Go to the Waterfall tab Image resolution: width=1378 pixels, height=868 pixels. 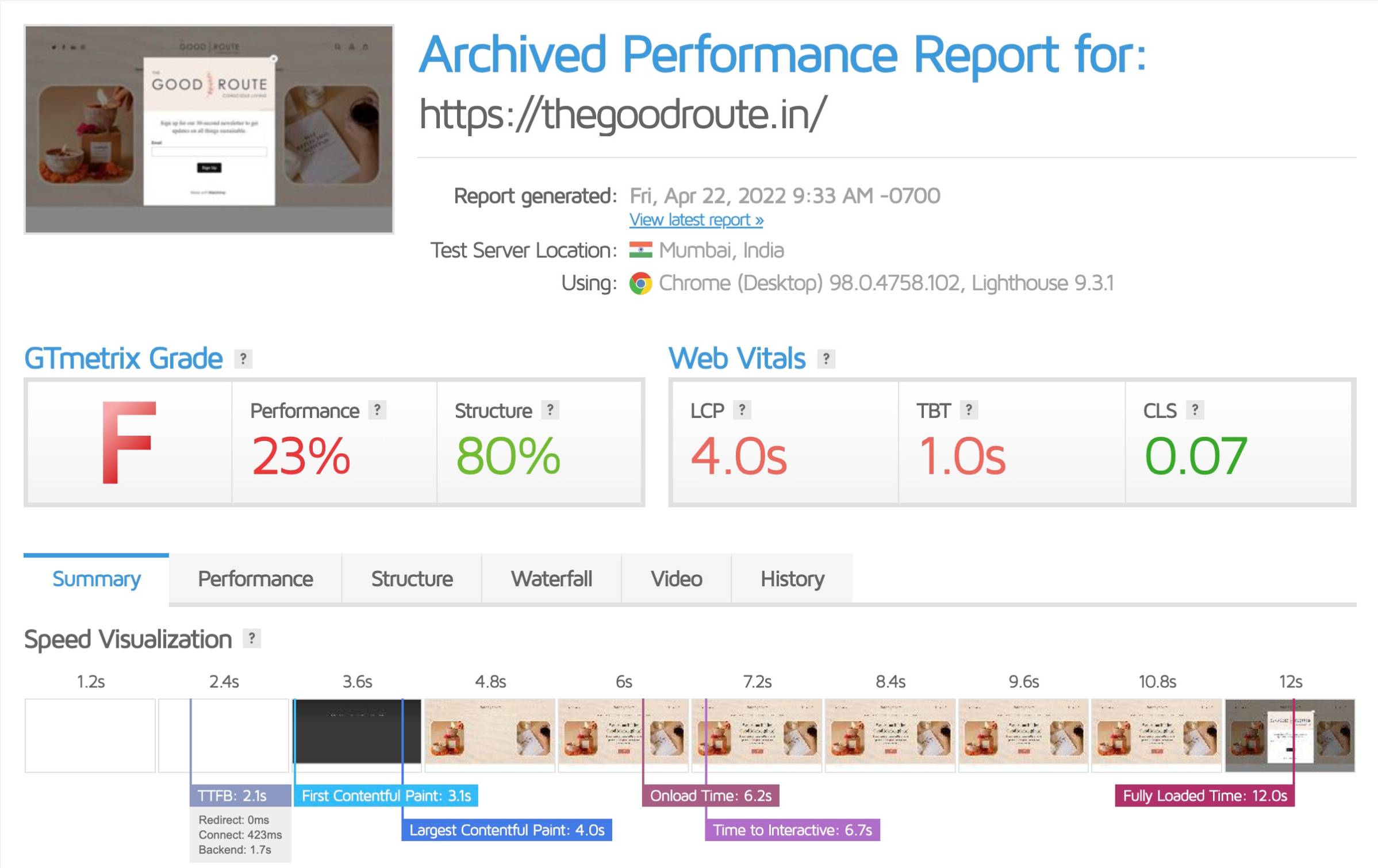point(551,579)
